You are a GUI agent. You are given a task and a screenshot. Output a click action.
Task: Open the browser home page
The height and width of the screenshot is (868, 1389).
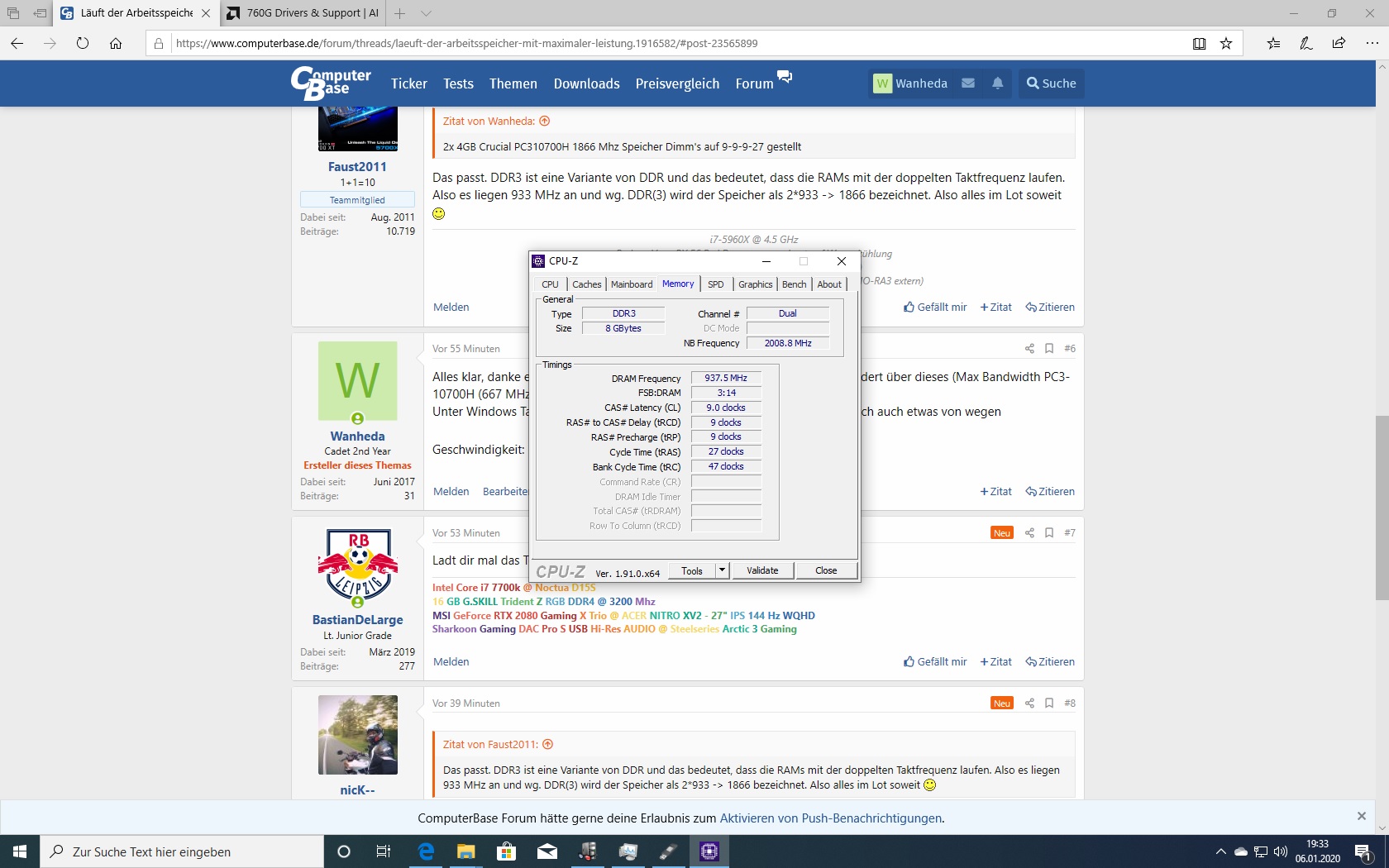116,43
